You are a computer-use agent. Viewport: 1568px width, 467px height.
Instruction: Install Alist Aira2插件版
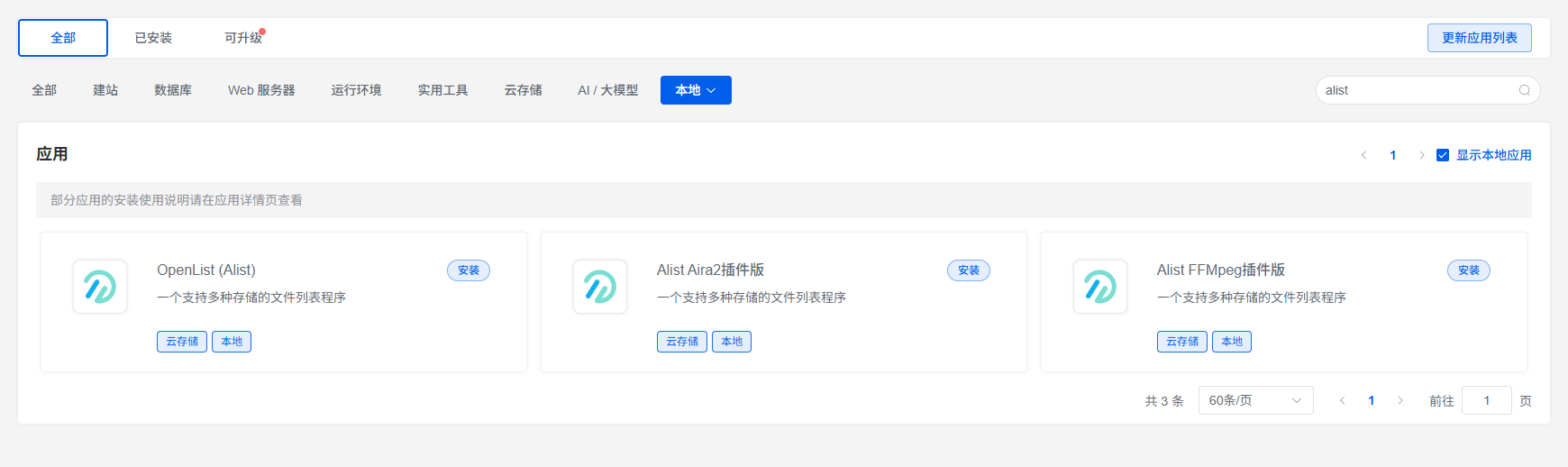click(x=969, y=270)
